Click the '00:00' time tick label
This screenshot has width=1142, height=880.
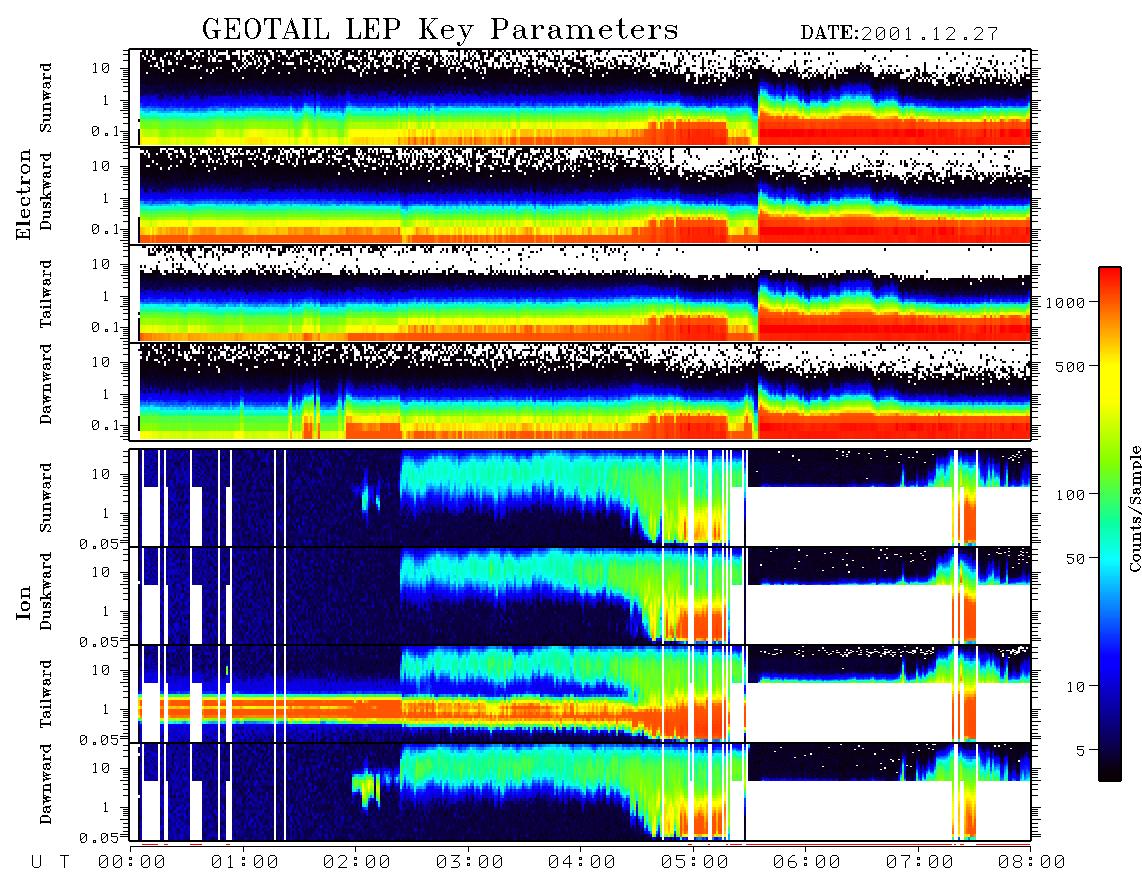pyautogui.click(x=132, y=863)
